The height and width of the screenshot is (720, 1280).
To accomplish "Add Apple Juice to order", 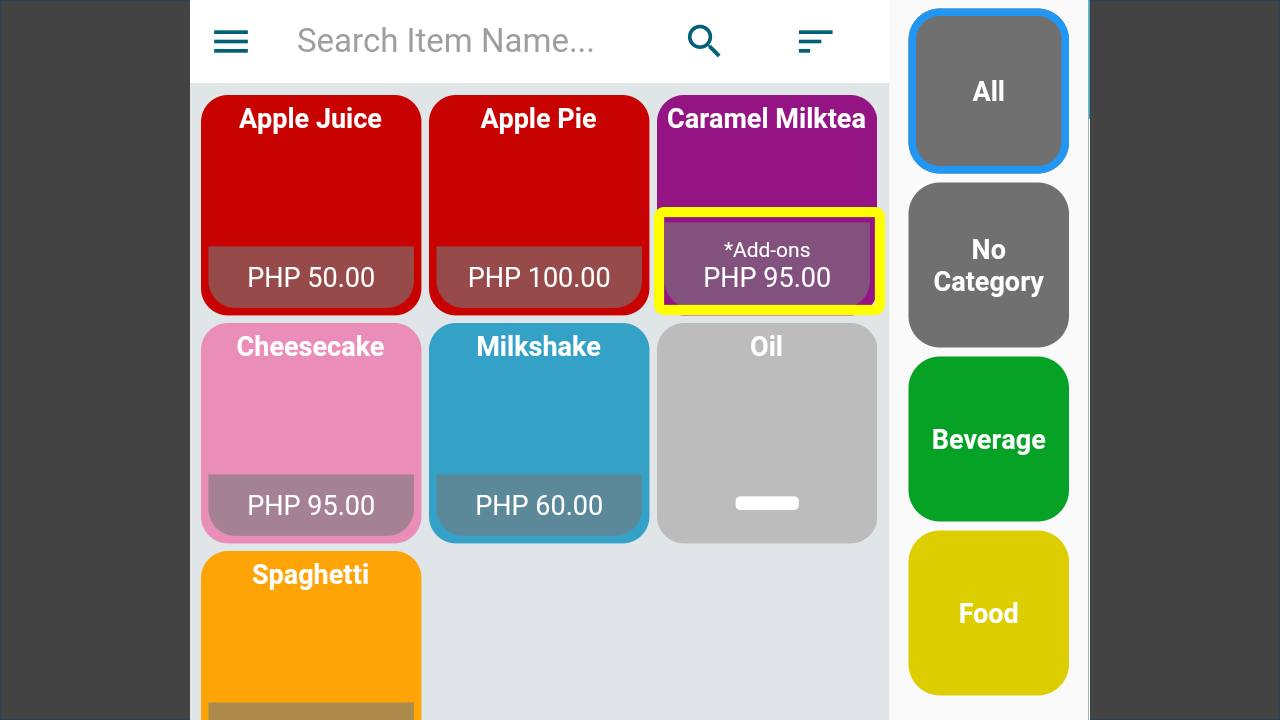I will coord(311,205).
